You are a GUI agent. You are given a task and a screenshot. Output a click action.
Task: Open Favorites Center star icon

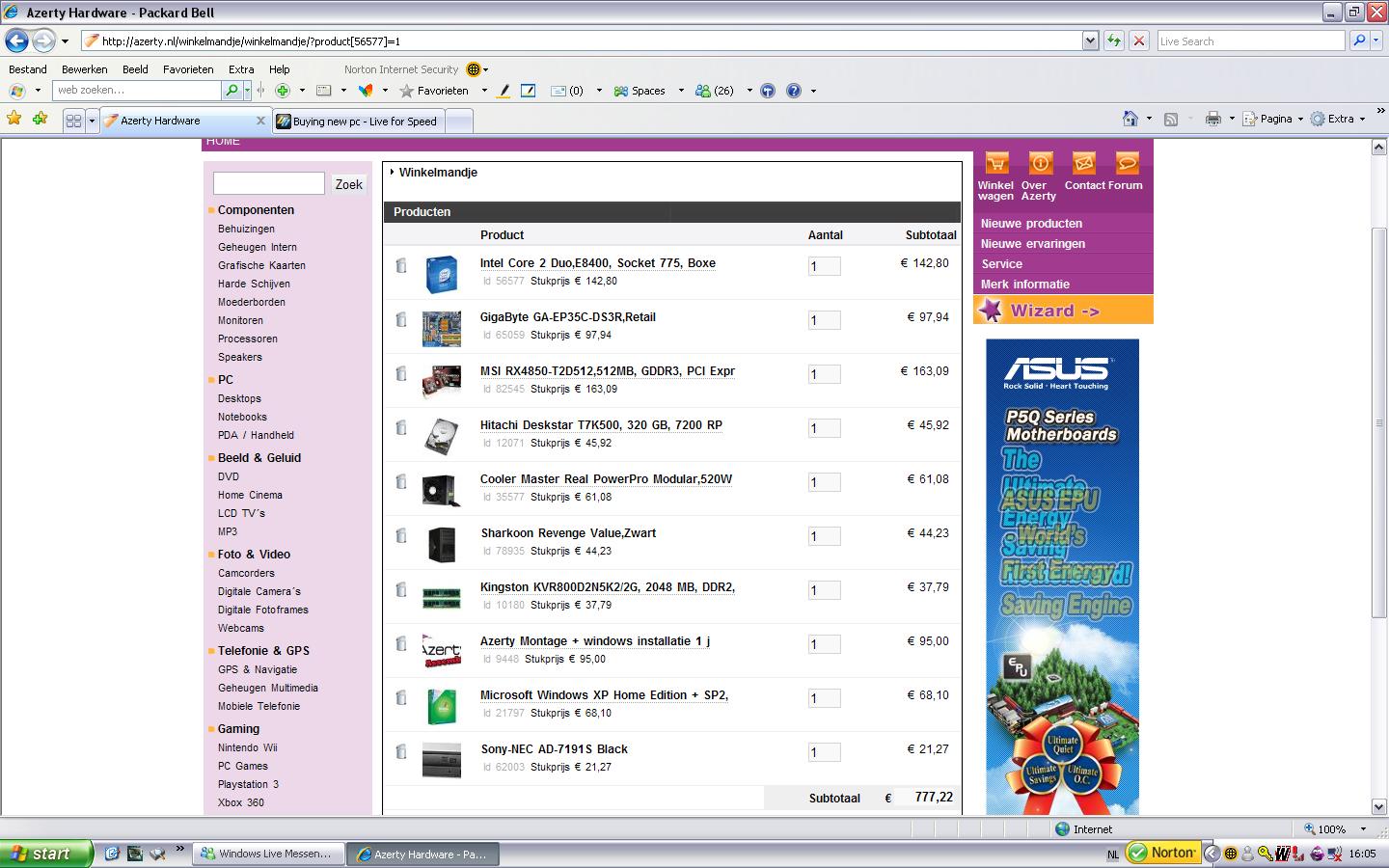[x=14, y=119]
